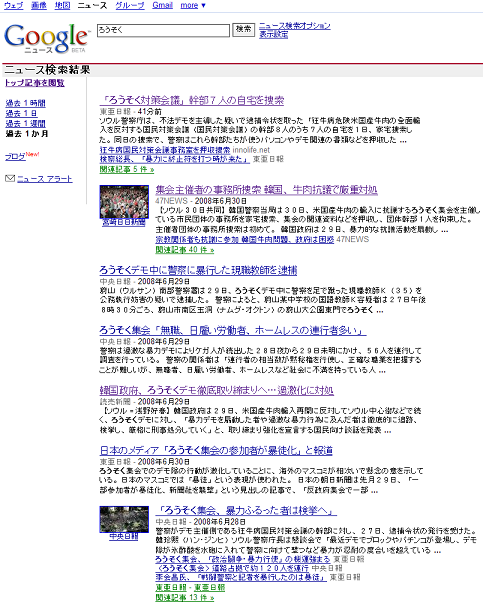
Task: Open the dark night rally thumbnail
Action: 124,519
